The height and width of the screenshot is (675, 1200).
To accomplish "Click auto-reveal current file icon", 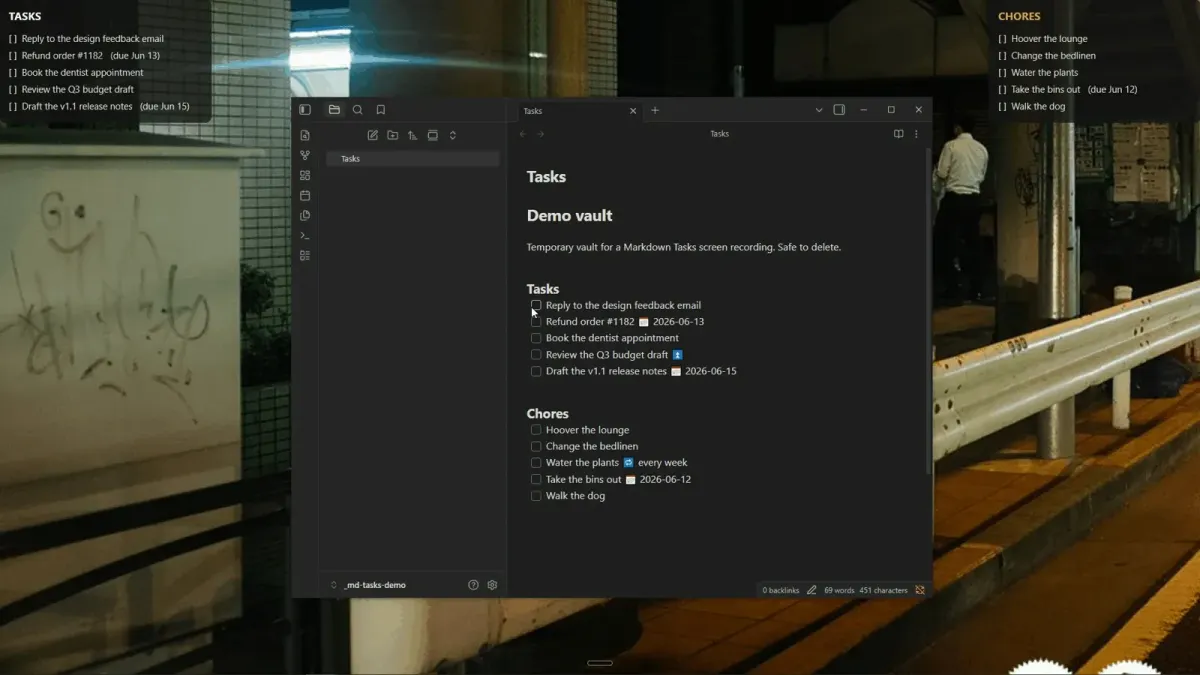I will pos(432,135).
